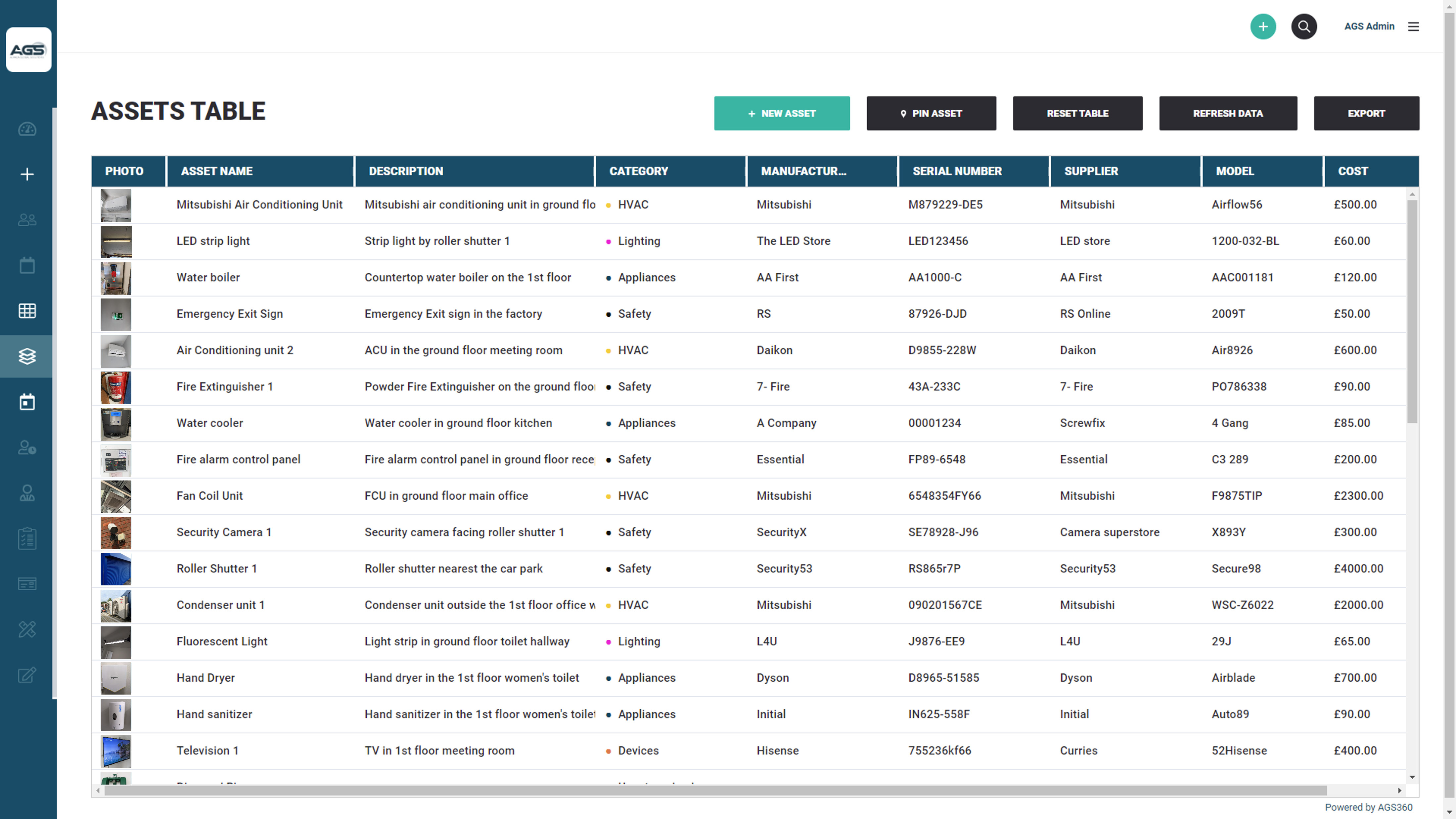
Task: Open the dashboard speedometer icon in sidebar
Action: click(26, 129)
